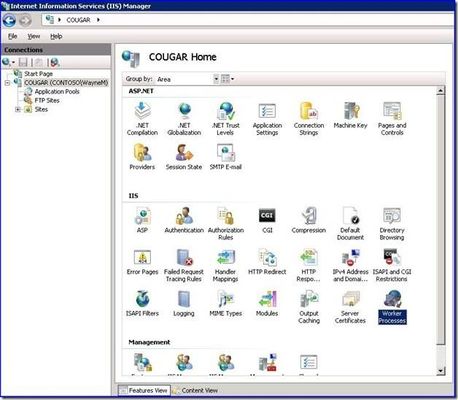Open the ISAPI Filters feature
Image resolution: width=458 pixels, height=400 pixels.
(x=142, y=303)
